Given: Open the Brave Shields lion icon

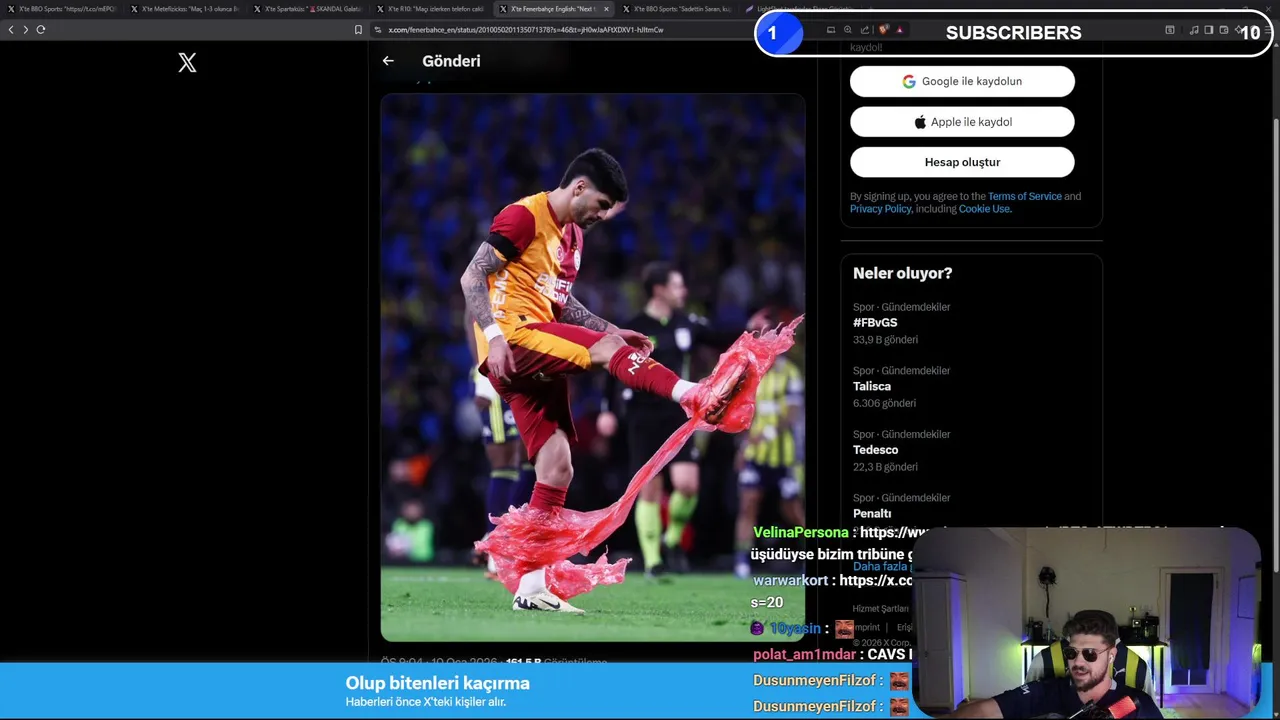Looking at the screenshot, I should pos(884,30).
